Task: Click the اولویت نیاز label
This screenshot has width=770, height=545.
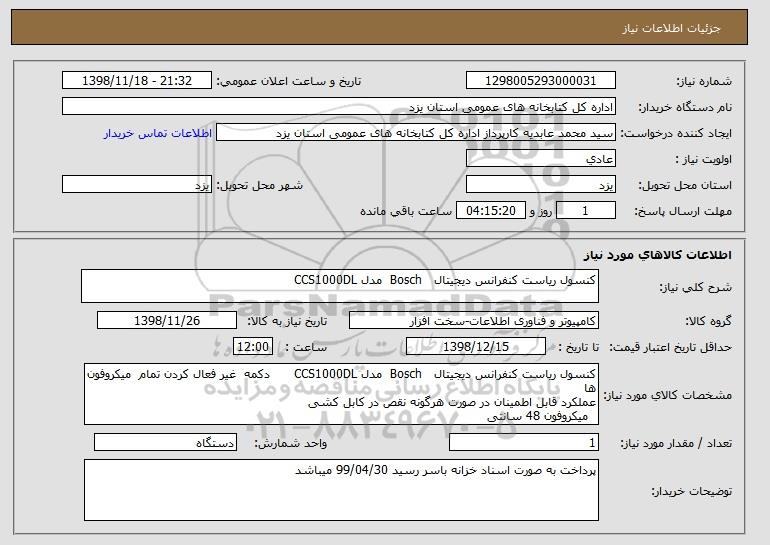Action: pyautogui.click(x=704, y=159)
